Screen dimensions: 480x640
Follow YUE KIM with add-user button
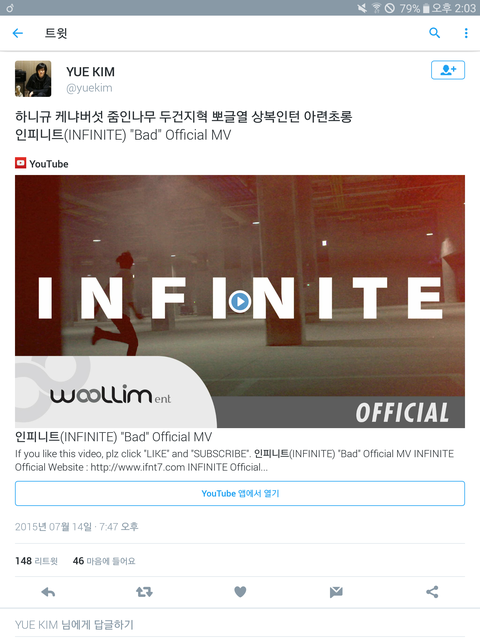(448, 70)
